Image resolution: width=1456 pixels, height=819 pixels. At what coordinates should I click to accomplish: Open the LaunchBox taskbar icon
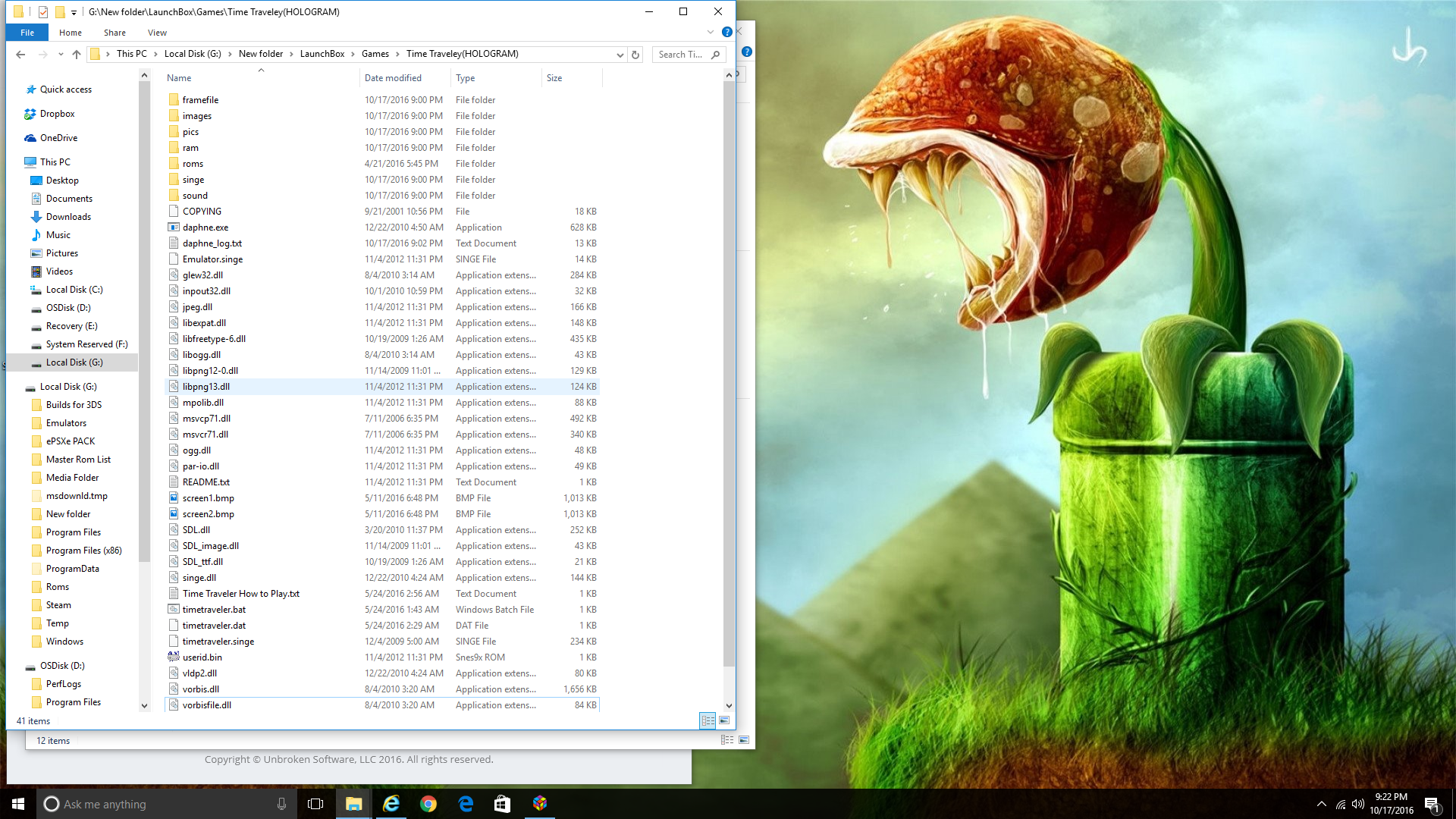(540, 804)
